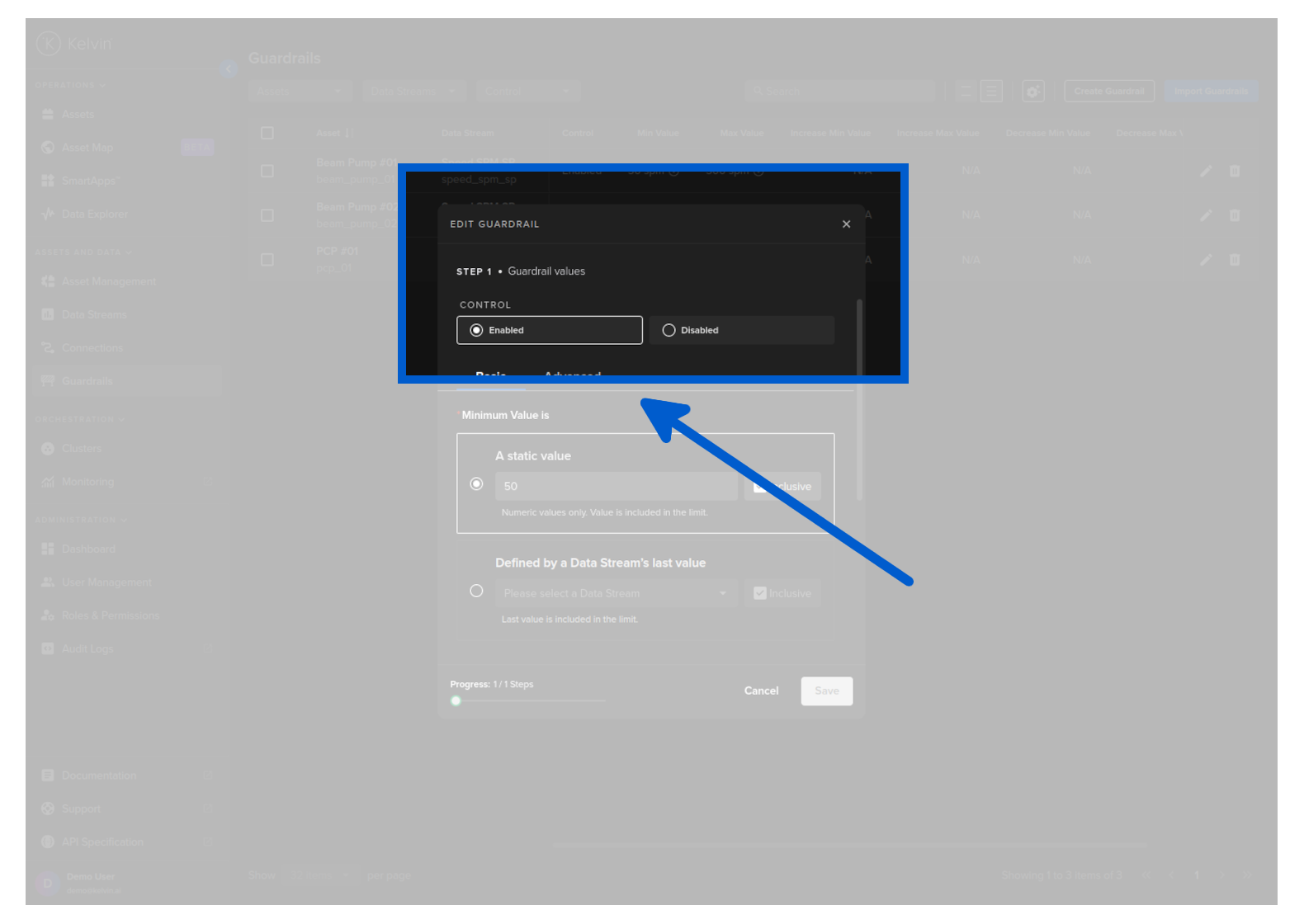Open the table settings gear icon
The image size is (1304, 924).
coord(1032,91)
